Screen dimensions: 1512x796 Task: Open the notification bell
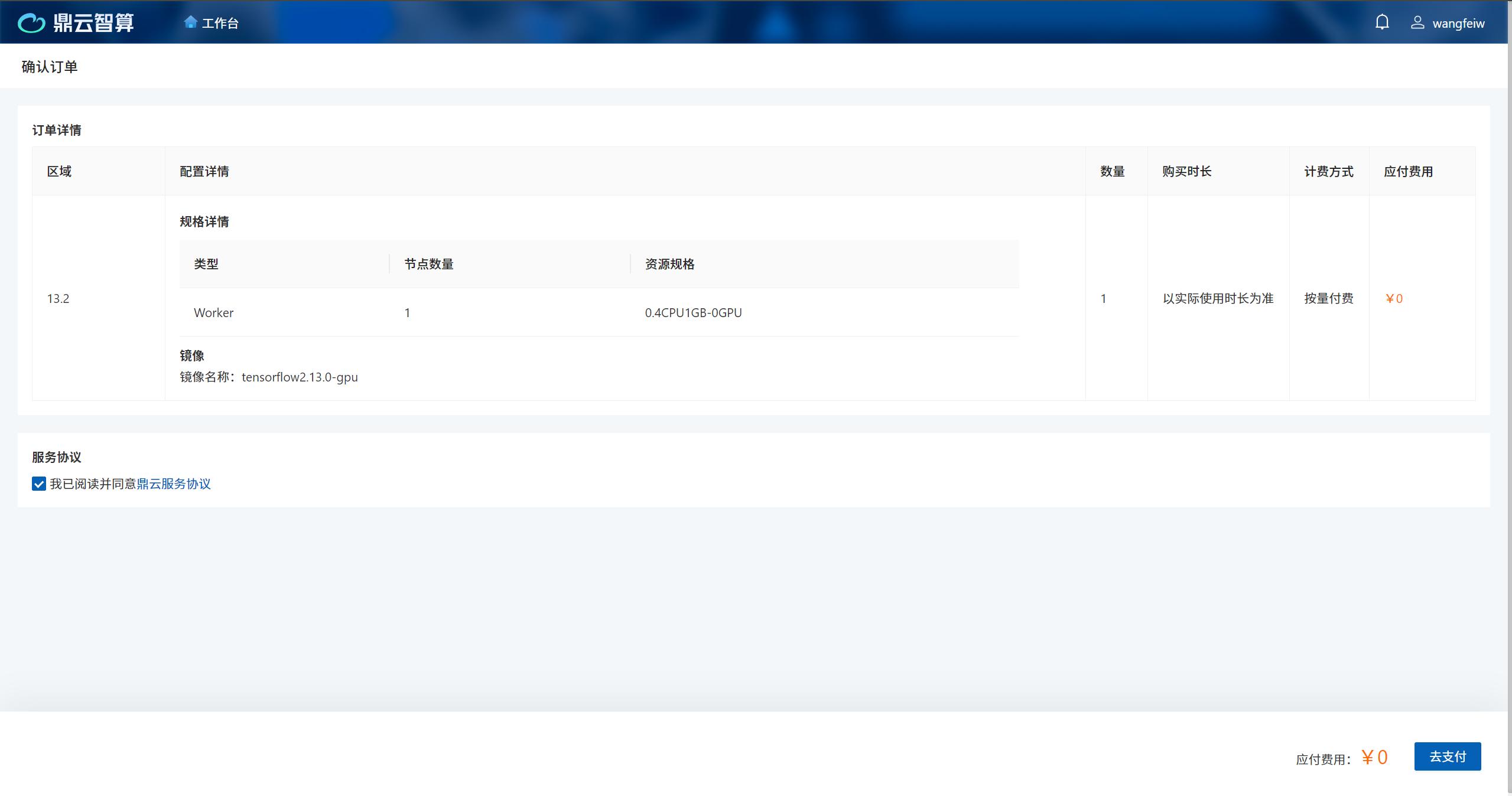coord(1382,22)
